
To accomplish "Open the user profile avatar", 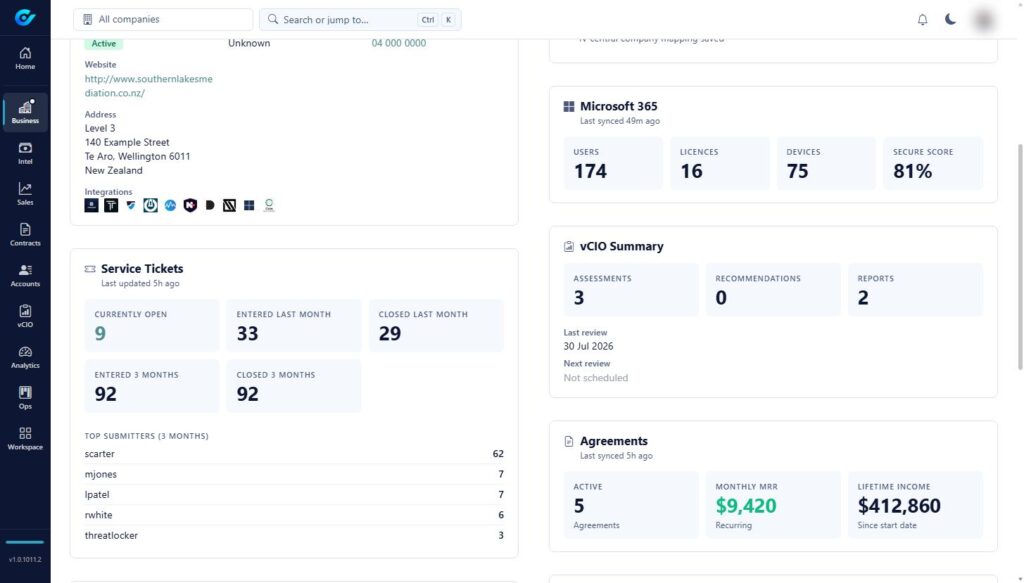I will point(984,20).
